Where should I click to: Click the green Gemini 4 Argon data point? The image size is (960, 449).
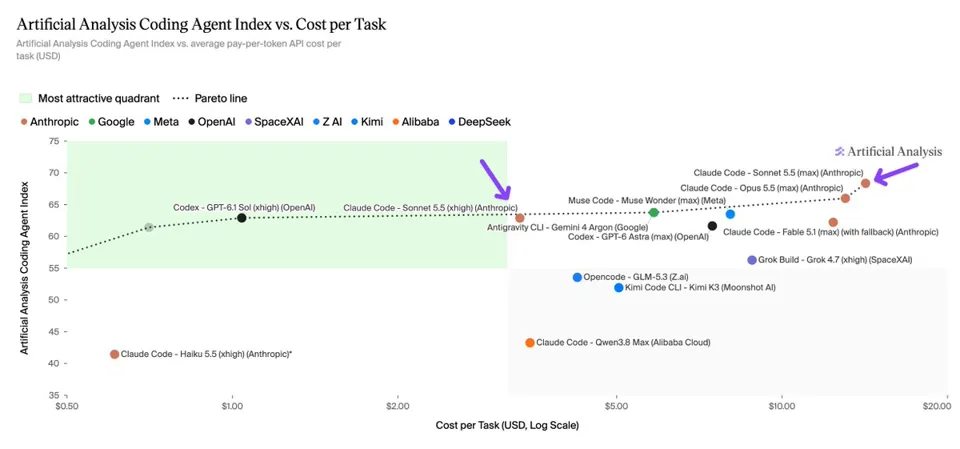point(654,213)
